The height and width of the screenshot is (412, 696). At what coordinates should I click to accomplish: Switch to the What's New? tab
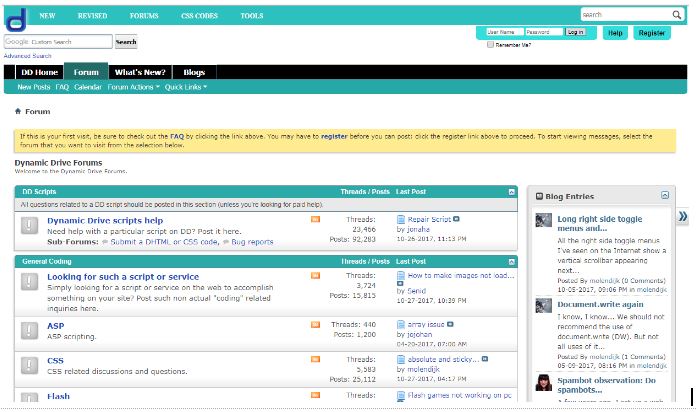[x=140, y=72]
